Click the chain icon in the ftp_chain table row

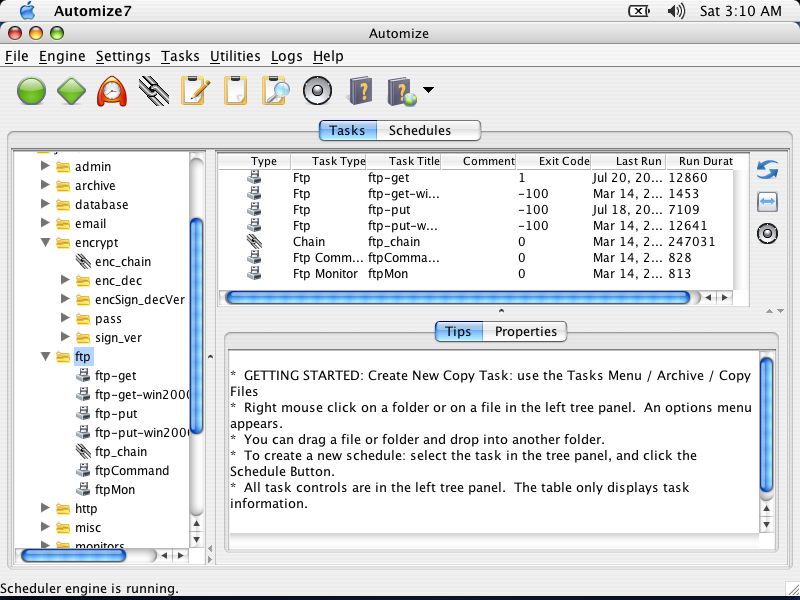click(x=254, y=241)
